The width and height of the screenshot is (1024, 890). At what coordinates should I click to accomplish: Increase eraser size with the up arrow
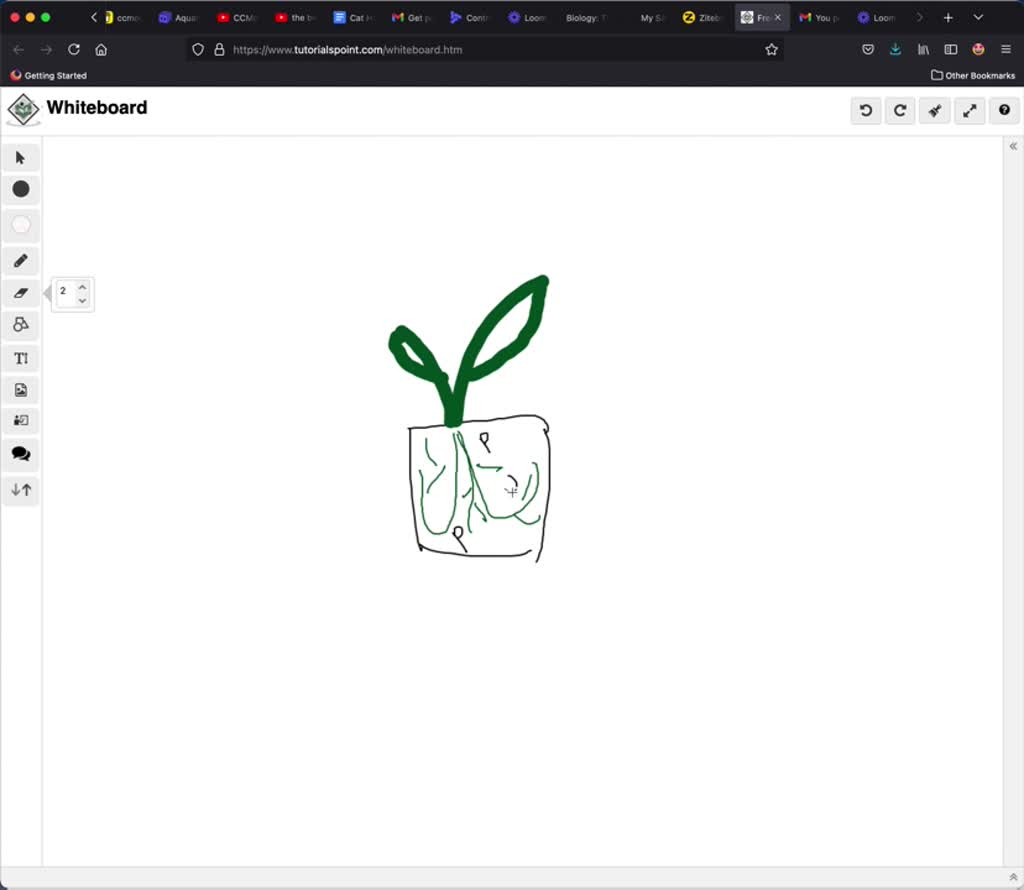pyautogui.click(x=82, y=285)
